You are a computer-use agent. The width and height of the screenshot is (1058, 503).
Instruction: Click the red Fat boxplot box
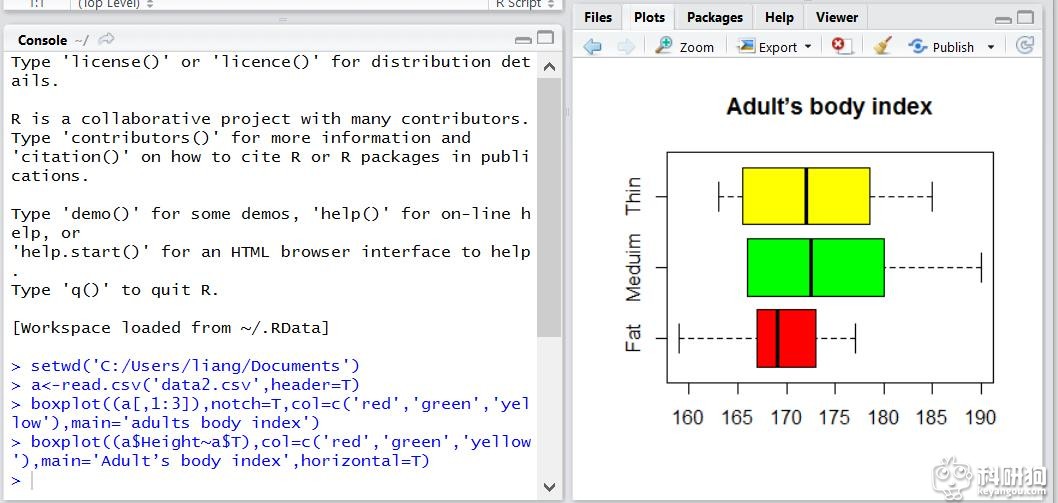click(786, 338)
